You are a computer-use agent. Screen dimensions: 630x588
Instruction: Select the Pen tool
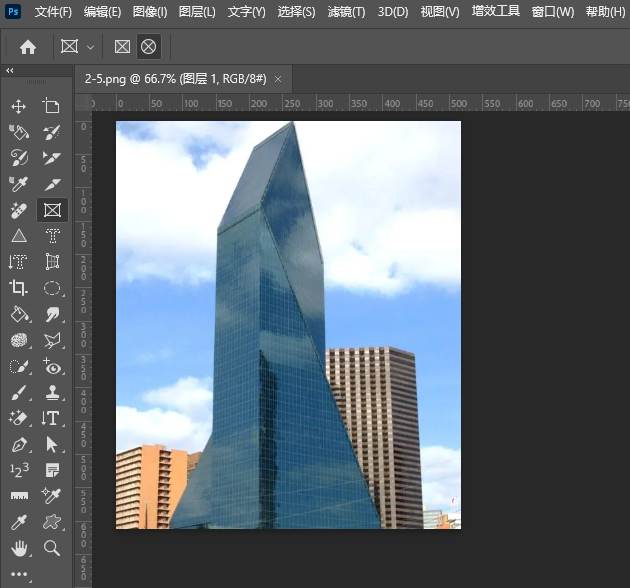point(18,444)
